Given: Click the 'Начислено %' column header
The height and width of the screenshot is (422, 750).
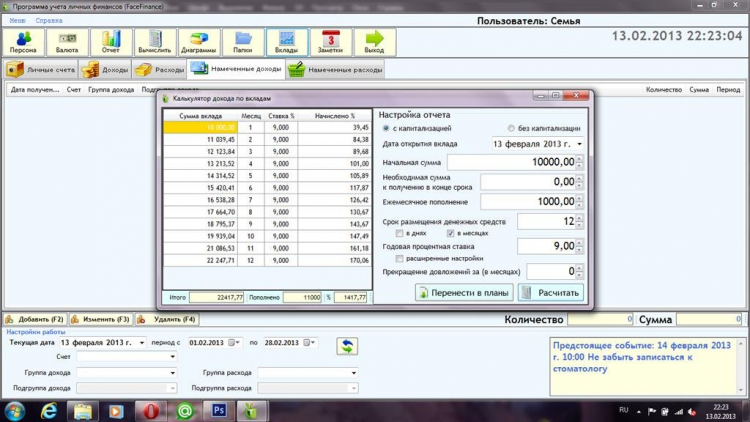Looking at the screenshot, I should coord(334,116).
